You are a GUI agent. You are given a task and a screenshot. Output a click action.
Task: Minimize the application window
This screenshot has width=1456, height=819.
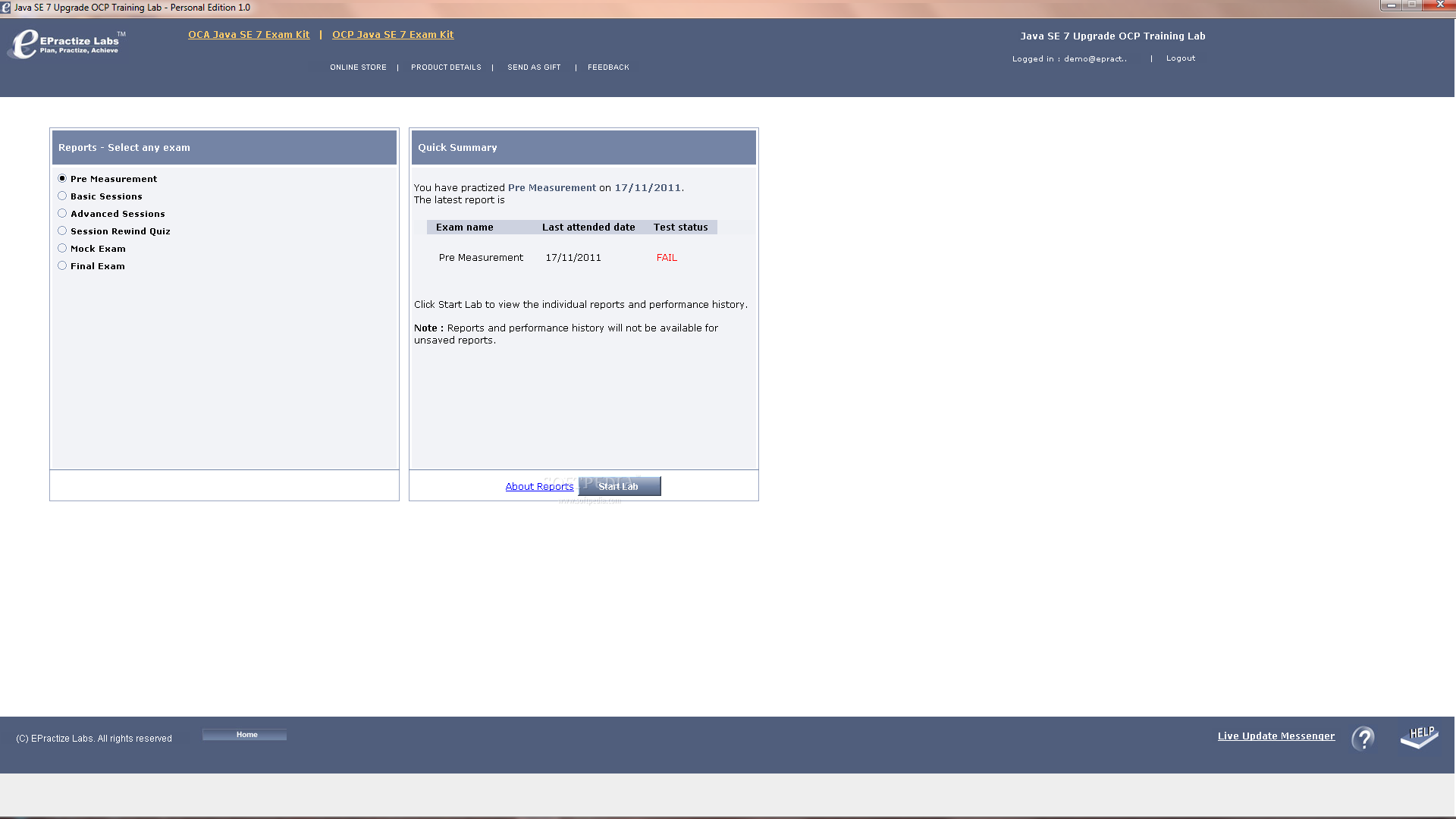(x=1391, y=5)
